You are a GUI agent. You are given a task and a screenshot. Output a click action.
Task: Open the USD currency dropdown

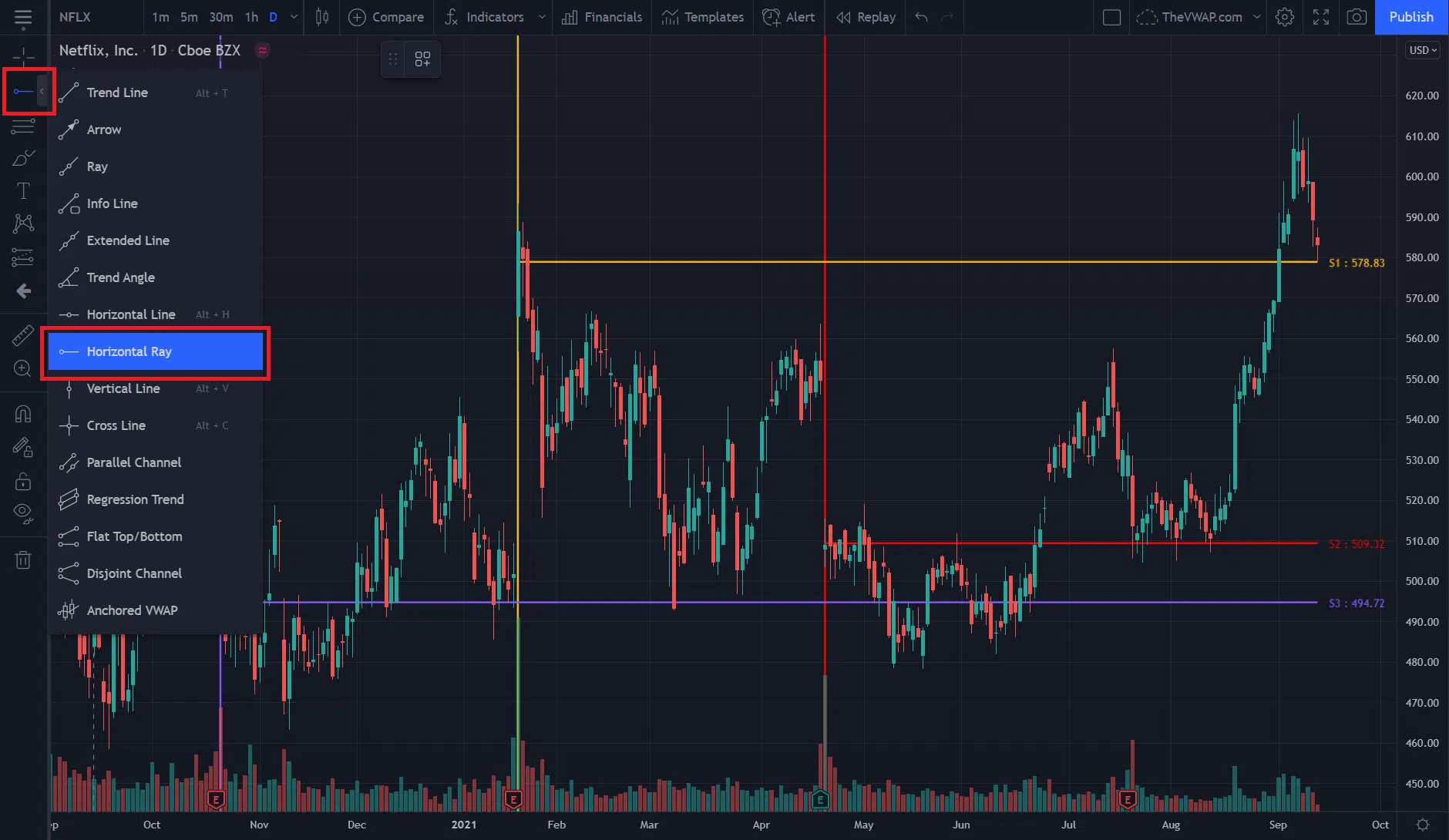[1423, 50]
